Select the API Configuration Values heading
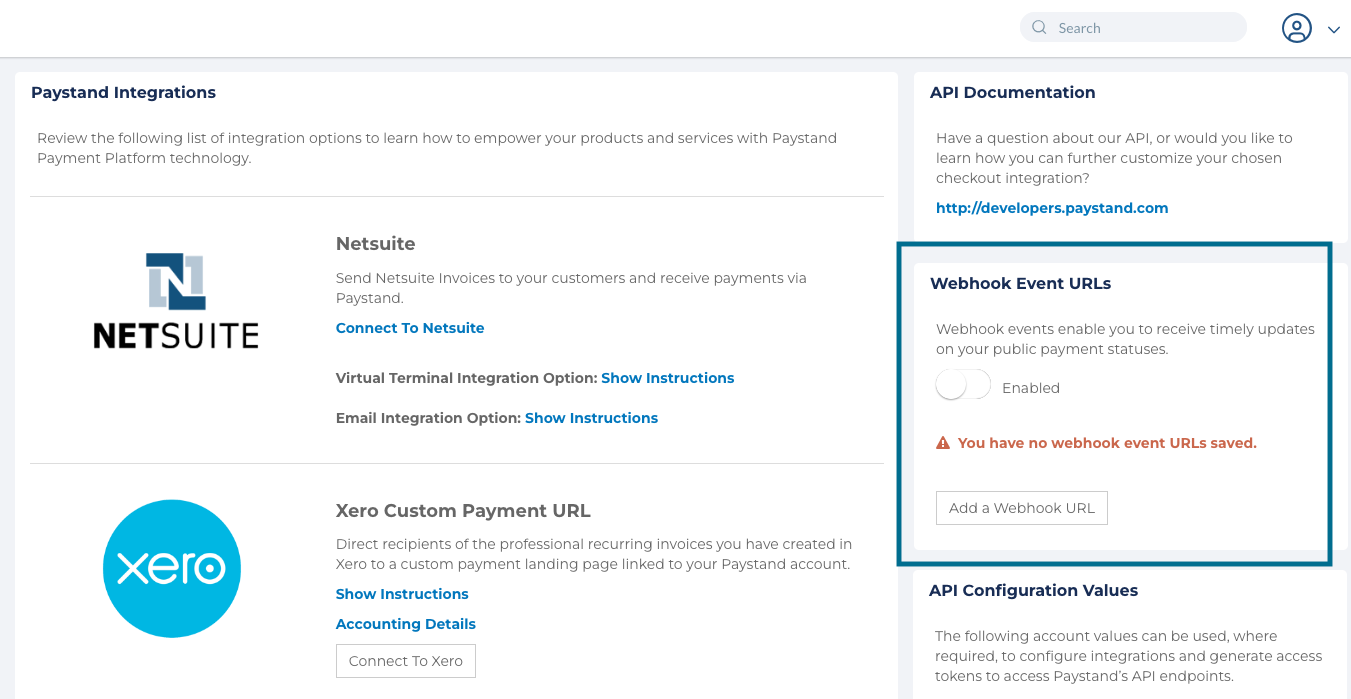The image size is (1351, 699). pos(1034,590)
